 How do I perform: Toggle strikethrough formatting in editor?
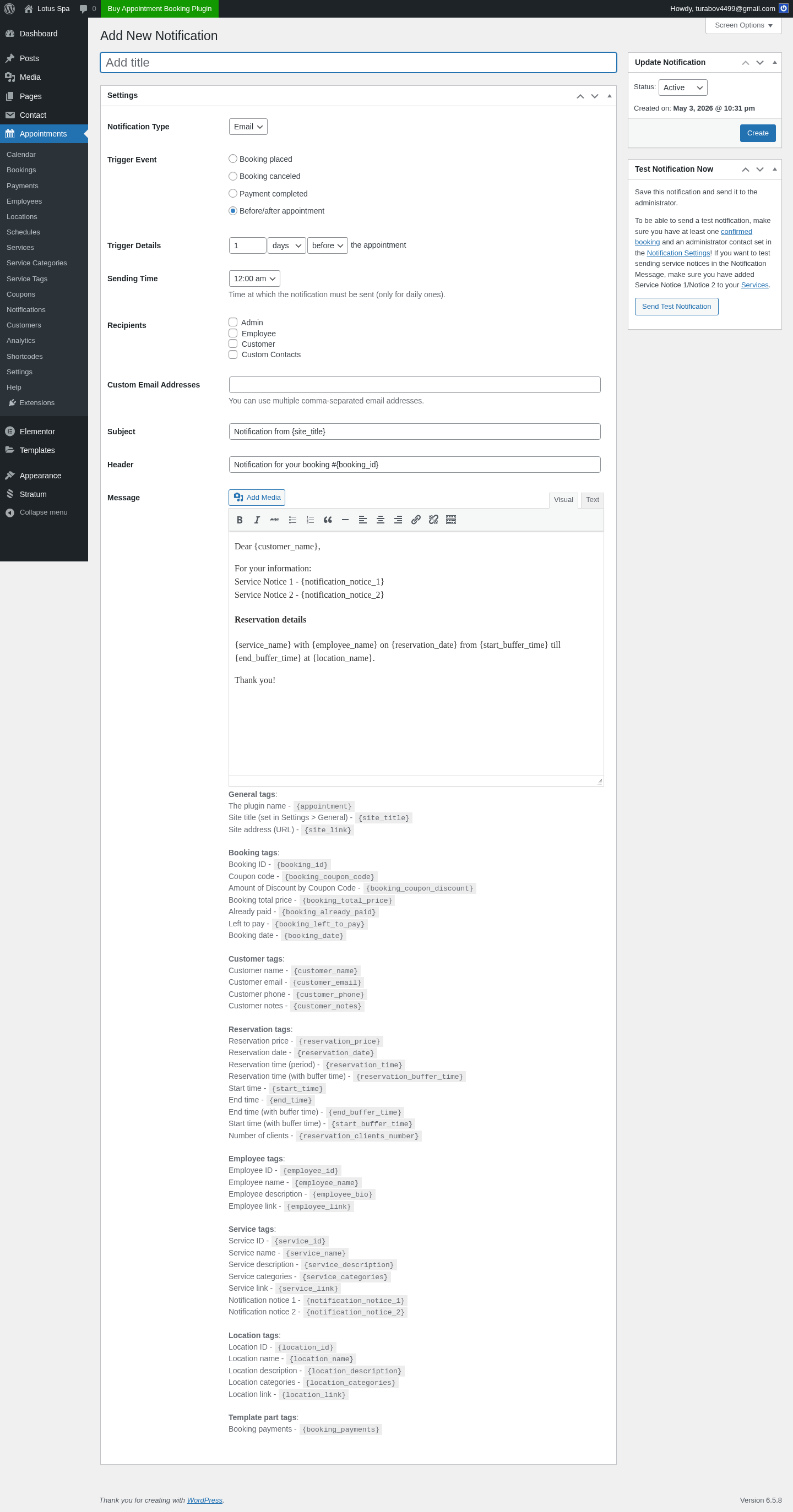(x=274, y=520)
